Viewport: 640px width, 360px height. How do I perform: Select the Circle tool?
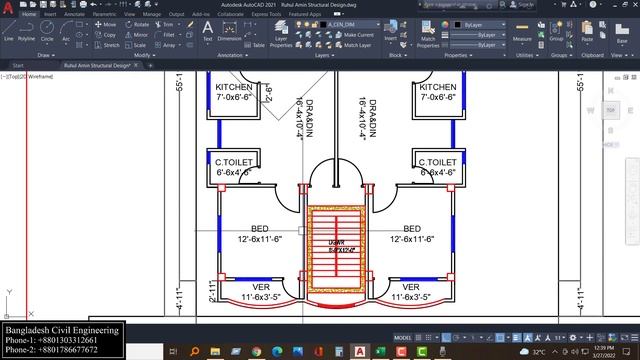pyautogui.click(x=47, y=31)
